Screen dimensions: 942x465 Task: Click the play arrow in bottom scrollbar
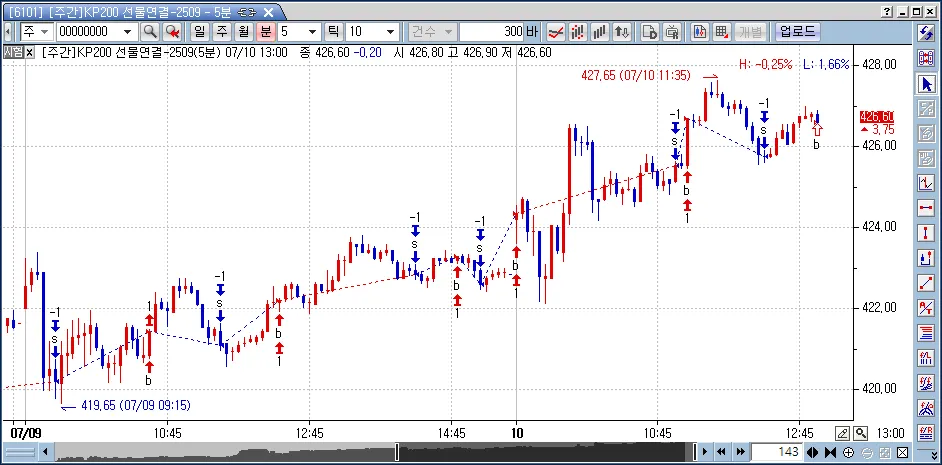tap(705, 452)
